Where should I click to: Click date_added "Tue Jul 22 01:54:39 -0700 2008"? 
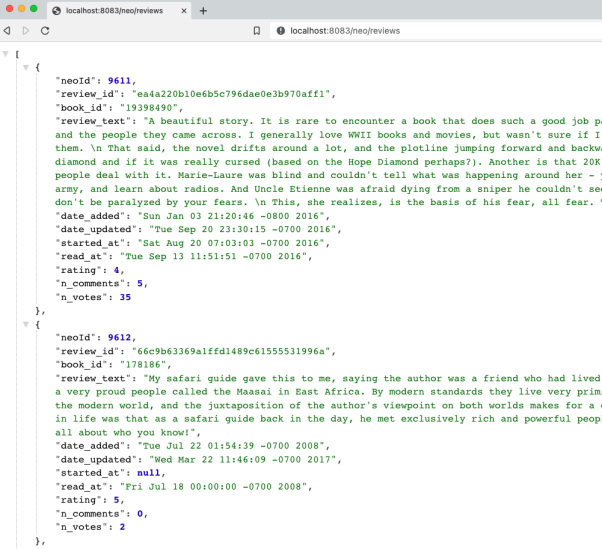coord(231,446)
